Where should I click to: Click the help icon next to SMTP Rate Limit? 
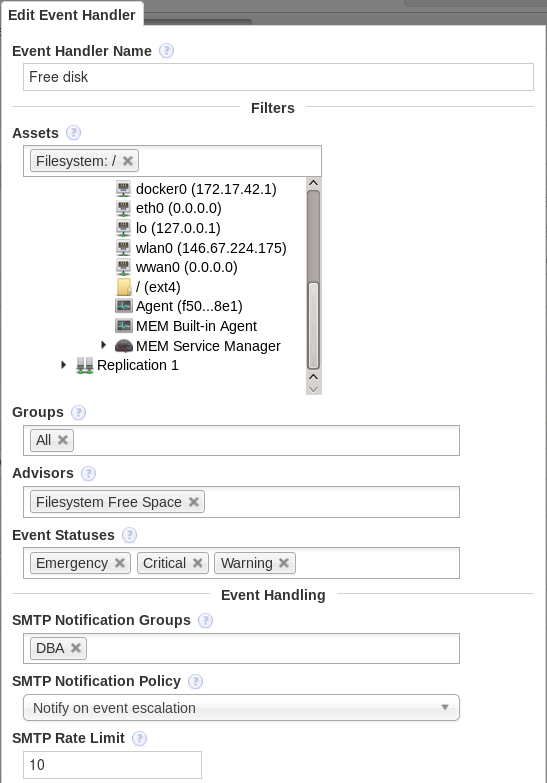[139, 739]
